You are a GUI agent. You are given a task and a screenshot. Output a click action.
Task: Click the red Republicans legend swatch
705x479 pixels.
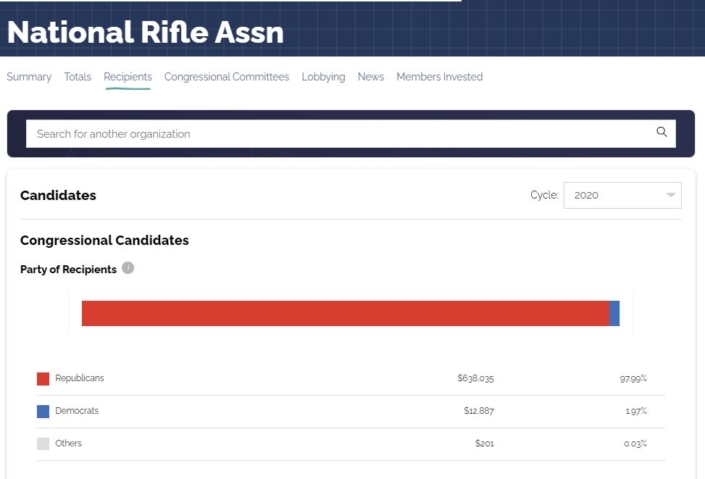coord(43,379)
